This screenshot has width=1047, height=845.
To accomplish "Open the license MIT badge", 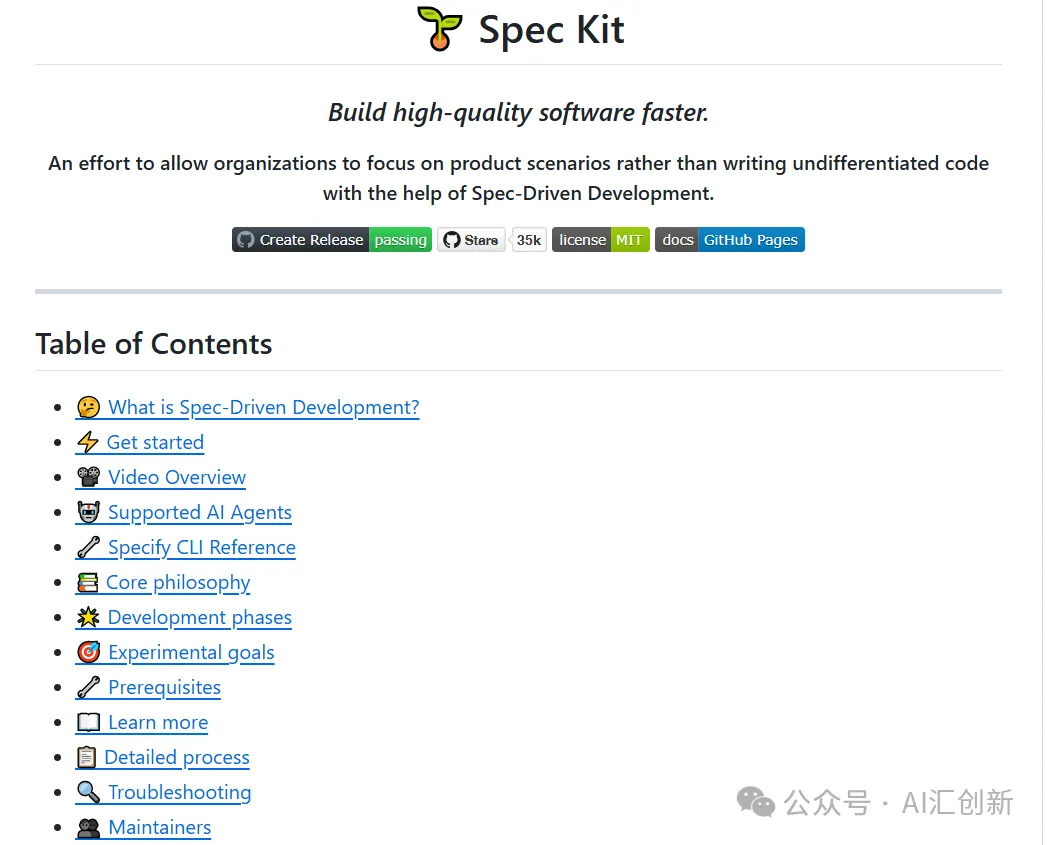I will pyautogui.click(x=600, y=240).
